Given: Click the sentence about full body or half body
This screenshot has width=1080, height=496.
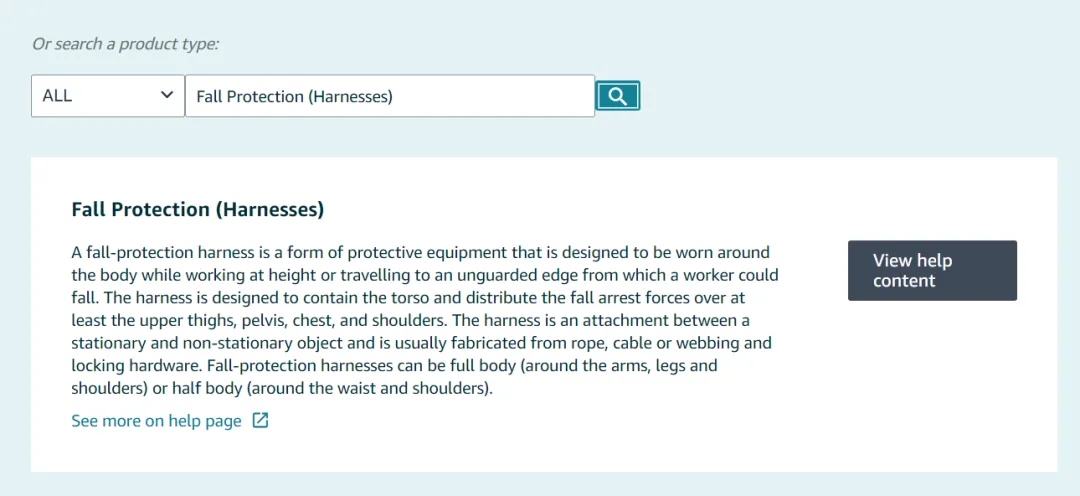Looking at the screenshot, I should tap(395, 377).
